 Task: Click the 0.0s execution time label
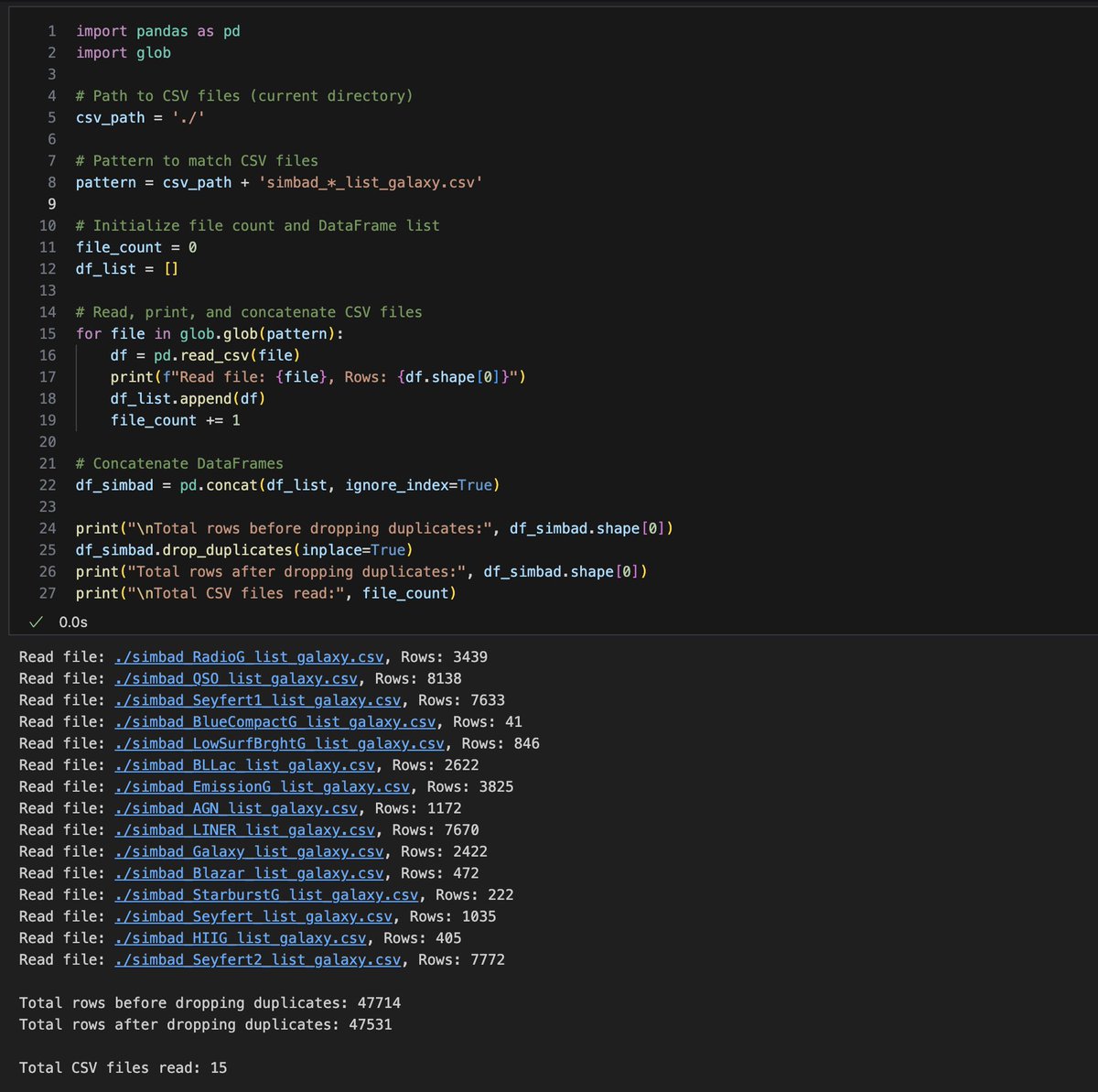point(73,622)
